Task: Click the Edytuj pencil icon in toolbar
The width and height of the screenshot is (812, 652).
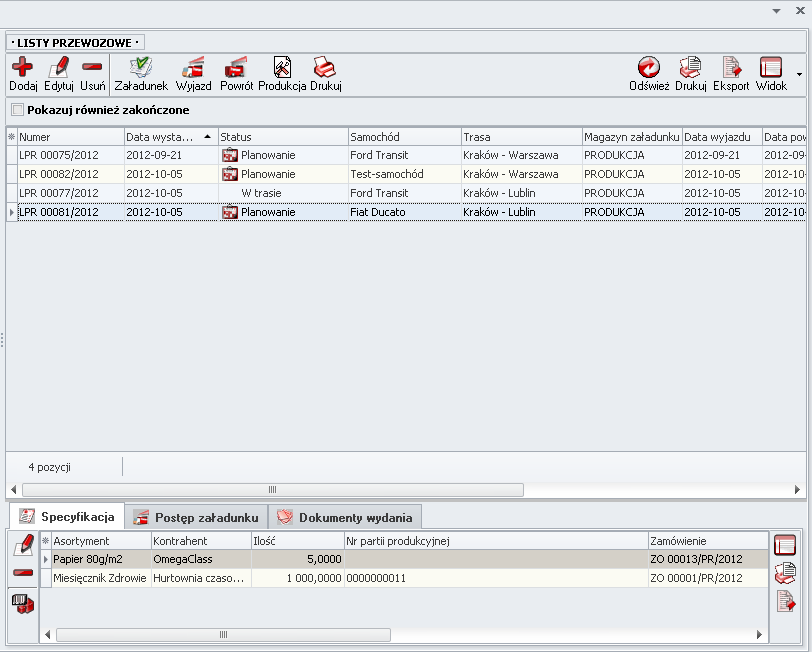Action: click(x=59, y=68)
